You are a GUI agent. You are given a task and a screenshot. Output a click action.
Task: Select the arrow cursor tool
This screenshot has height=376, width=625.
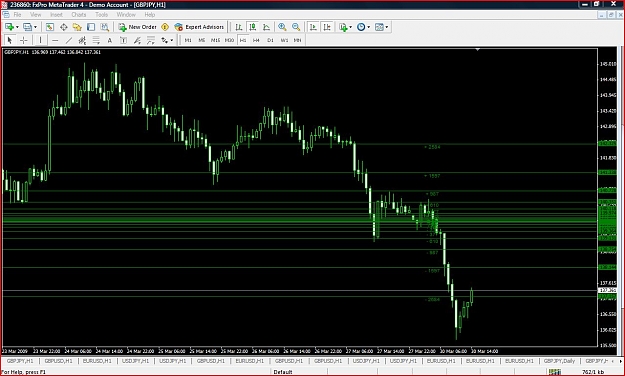point(10,40)
